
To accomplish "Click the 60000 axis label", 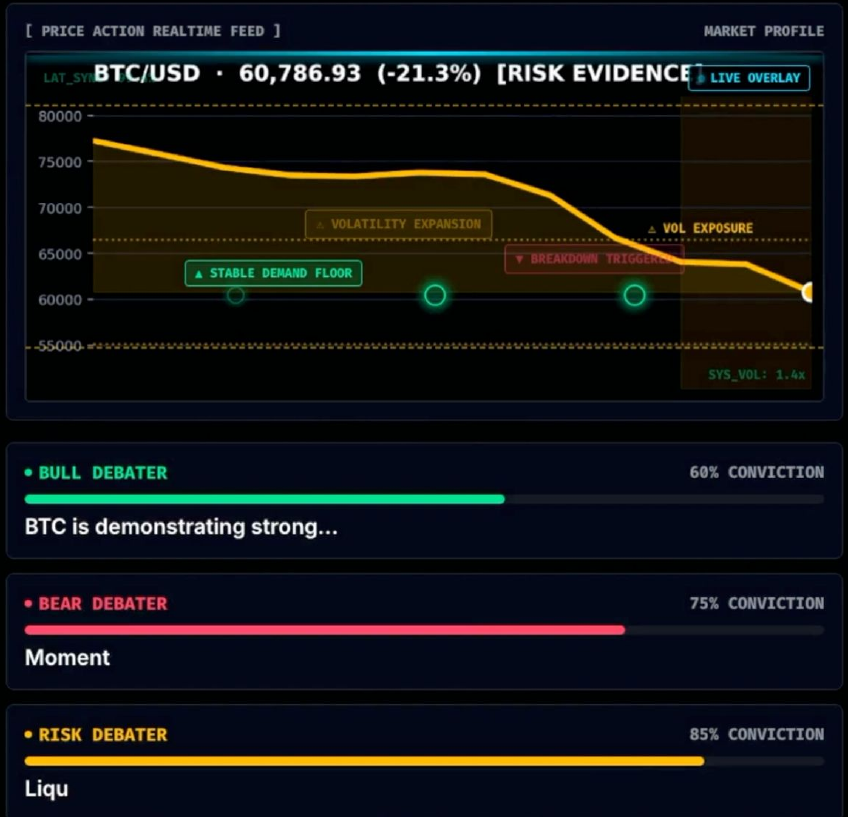I will pos(59,300).
